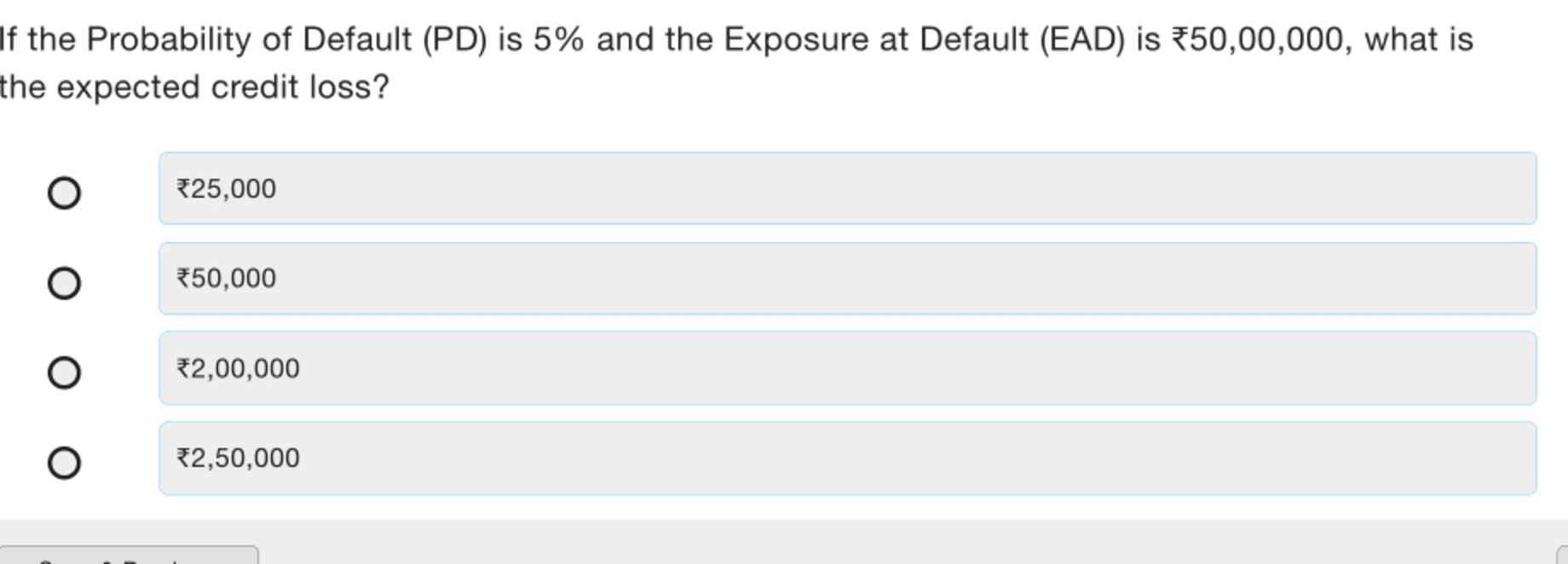Click the '₹50,000' text label
1568x564 pixels.
[226, 279]
